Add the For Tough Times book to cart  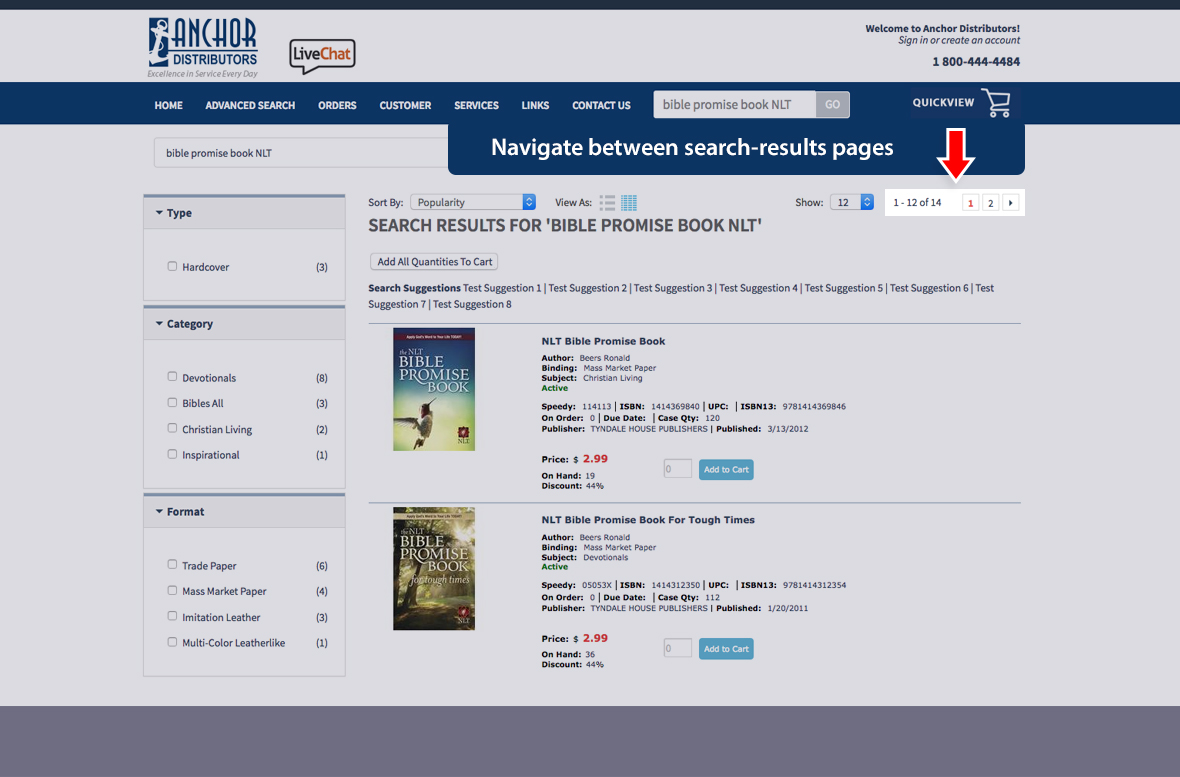[726, 649]
